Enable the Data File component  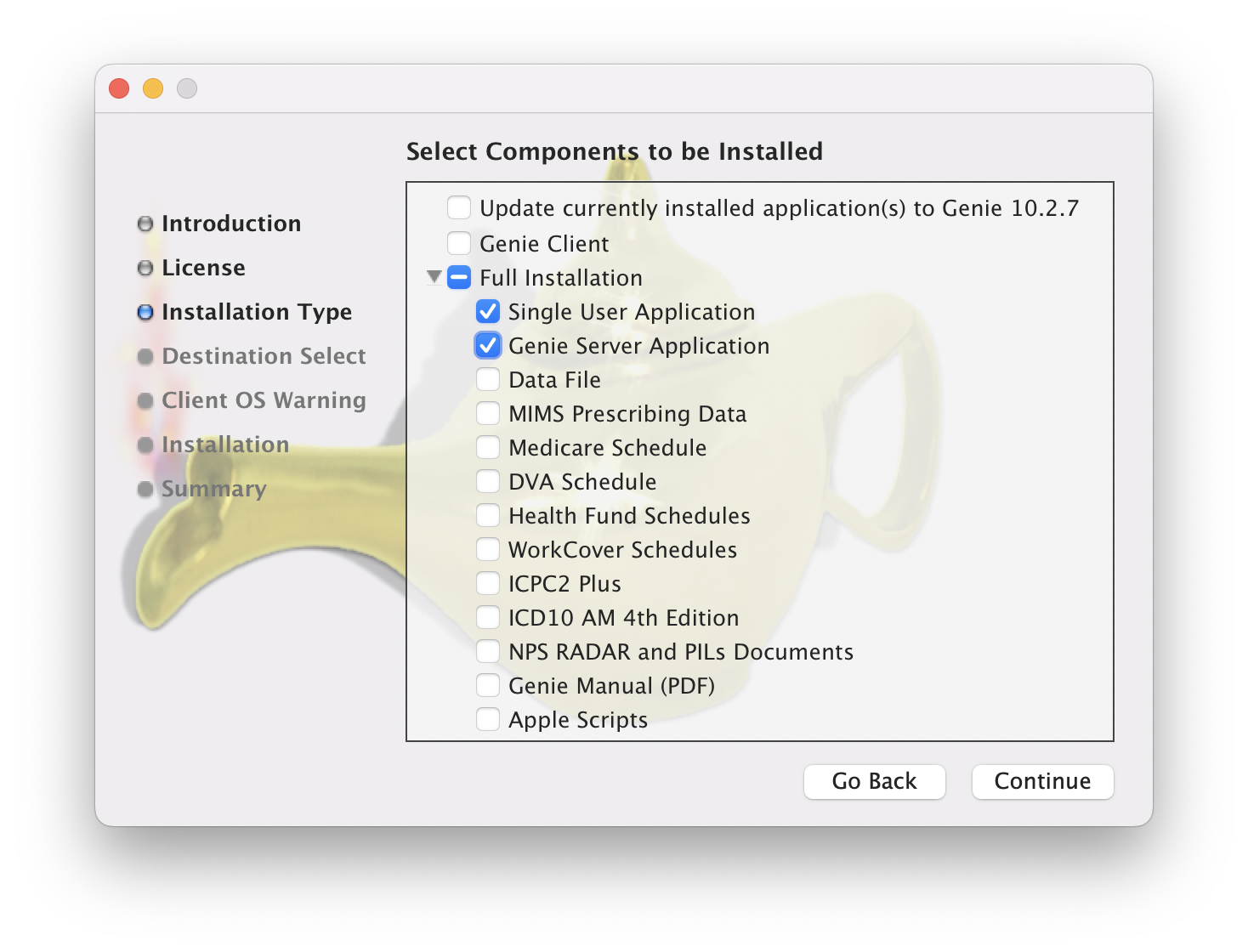click(488, 379)
